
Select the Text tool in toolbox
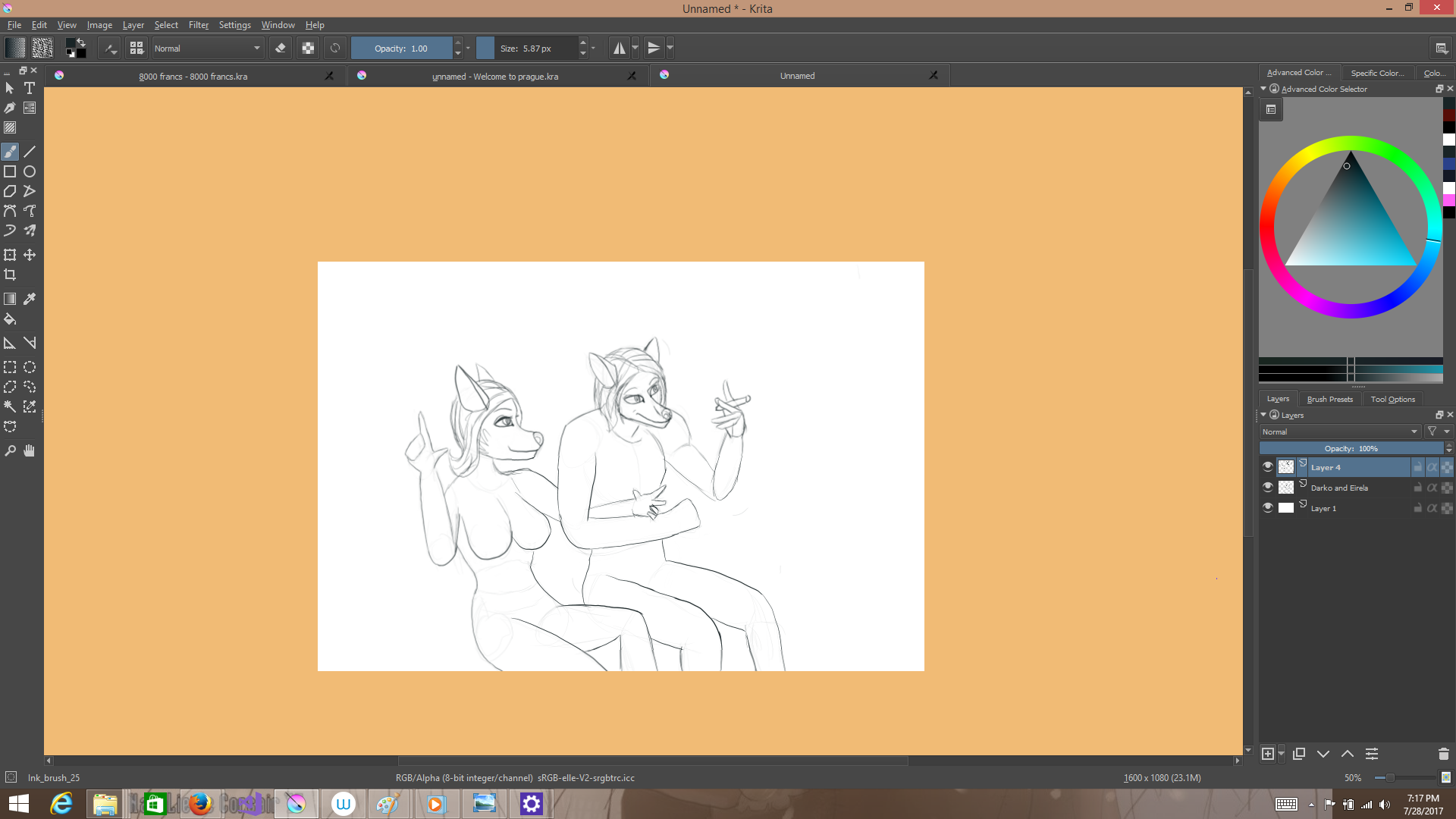(x=30, y=89)
